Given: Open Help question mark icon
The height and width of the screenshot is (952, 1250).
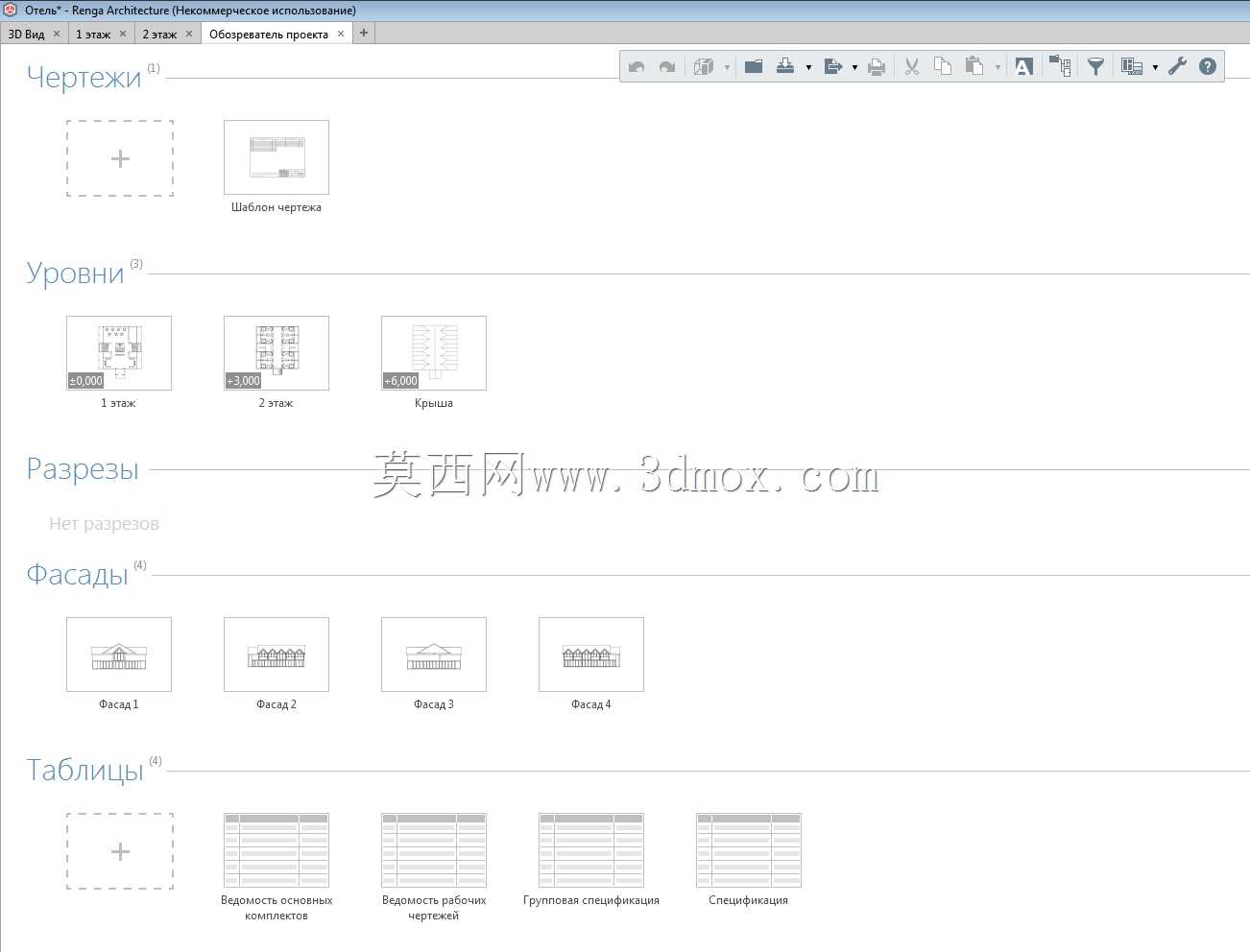Looking at the screenshot, I should point(1208,66).
